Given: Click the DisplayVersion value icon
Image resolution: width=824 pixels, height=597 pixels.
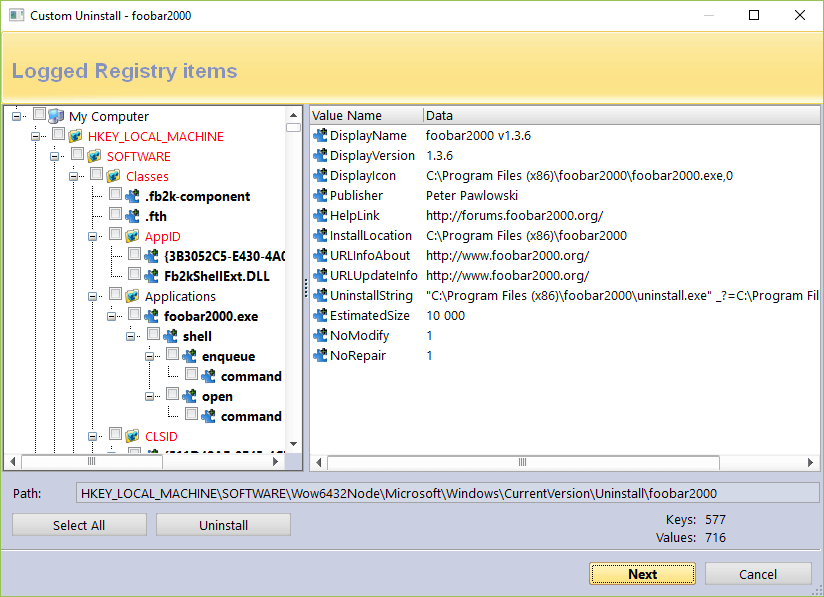Looking at the screenshot, I should (320, 156).
